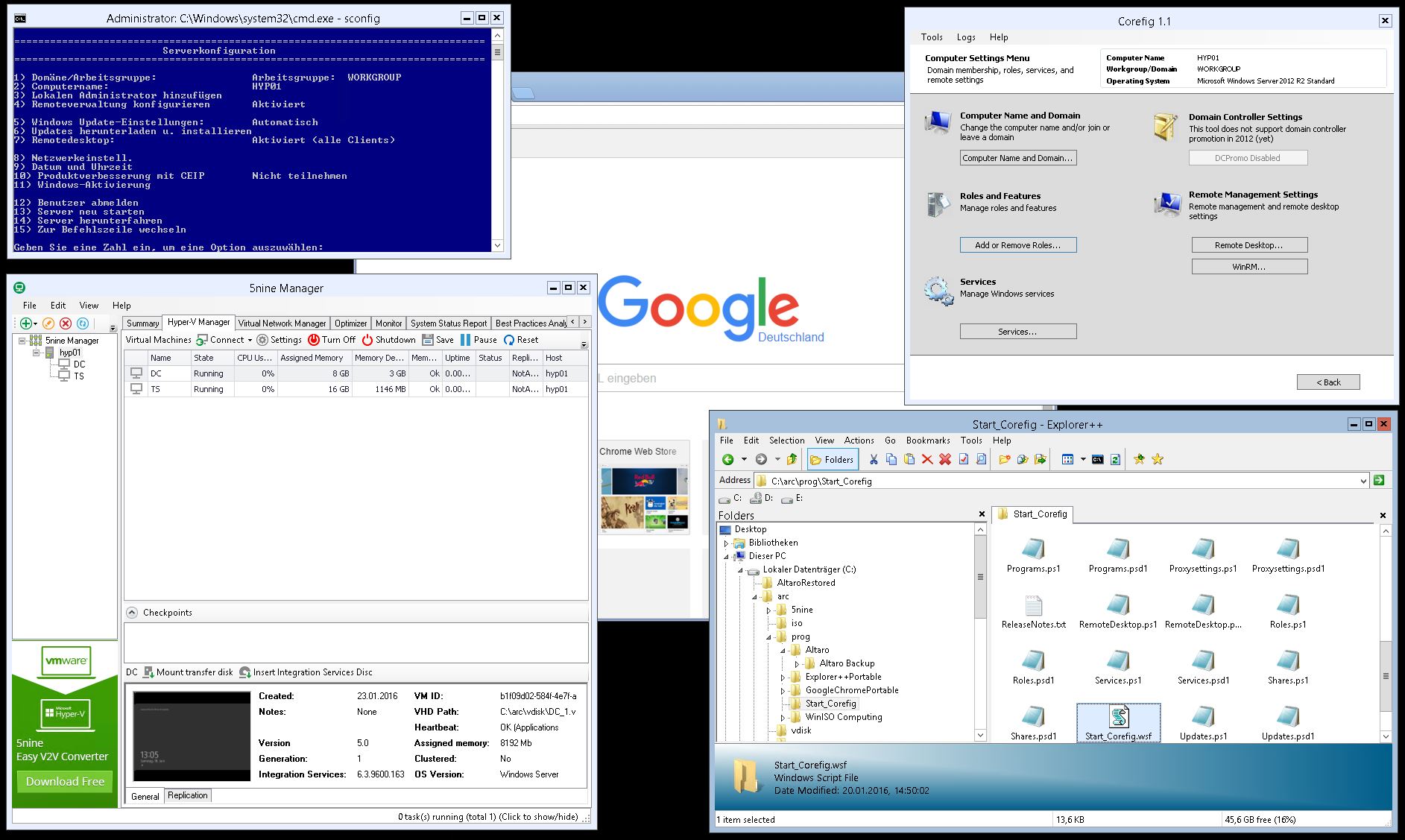
Task: Click the Add or Remove Roles... button
Action: point(1018,244)
